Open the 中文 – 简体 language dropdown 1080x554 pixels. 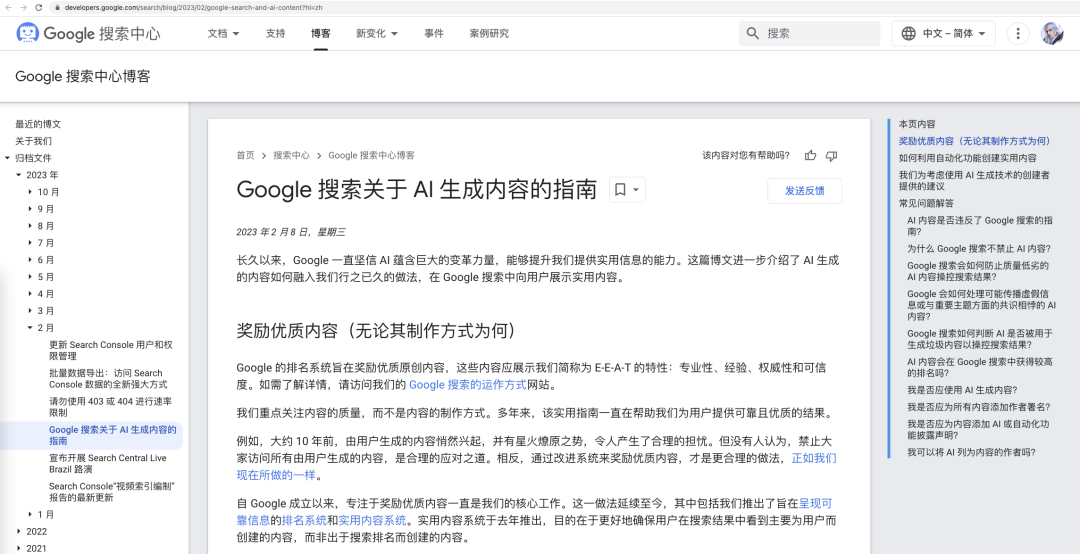(942, 33)
